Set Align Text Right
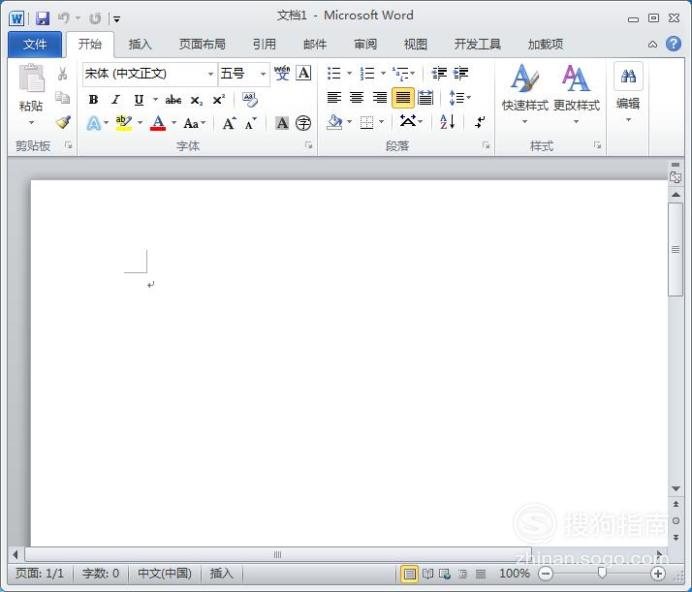692x592 pixels. click(x=380, y=97)
